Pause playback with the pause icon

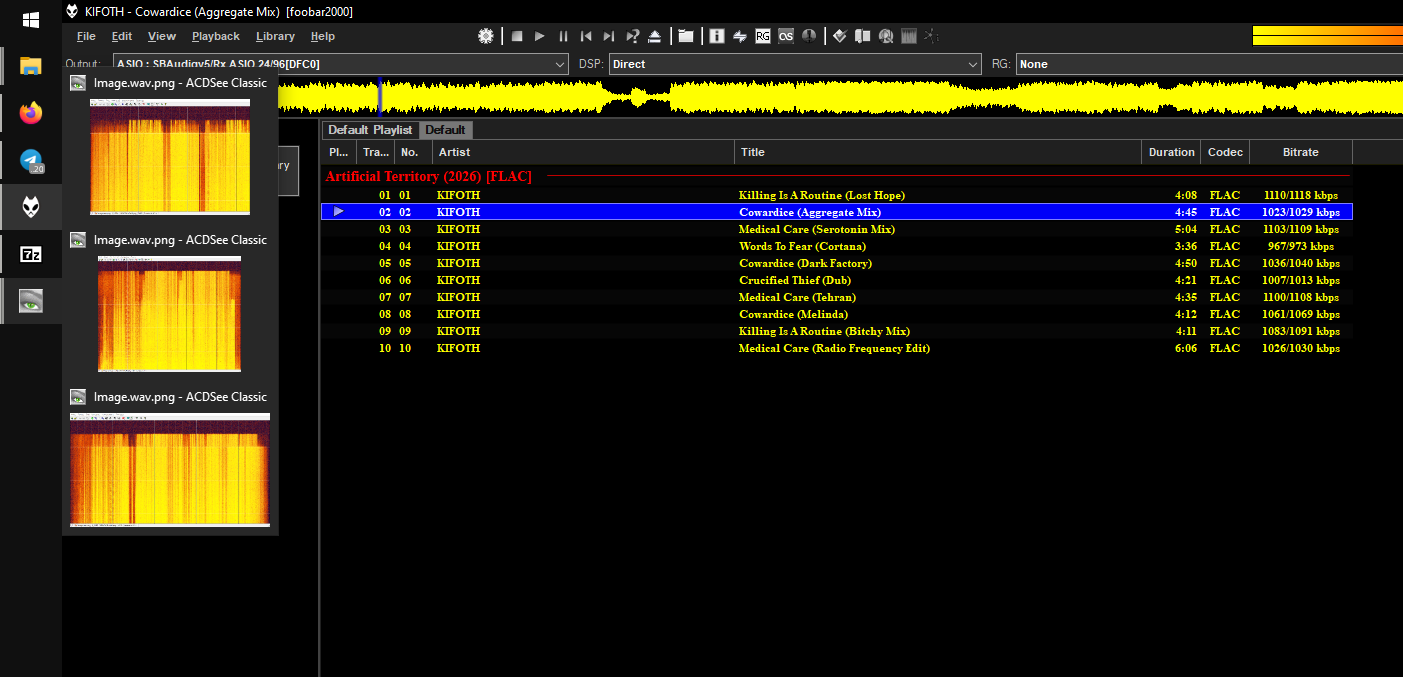563,36
